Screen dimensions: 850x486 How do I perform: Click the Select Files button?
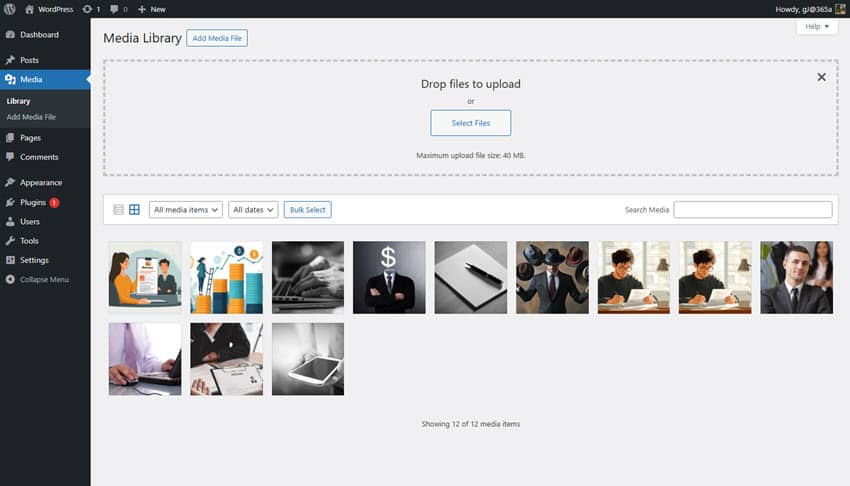click(471, 123)
